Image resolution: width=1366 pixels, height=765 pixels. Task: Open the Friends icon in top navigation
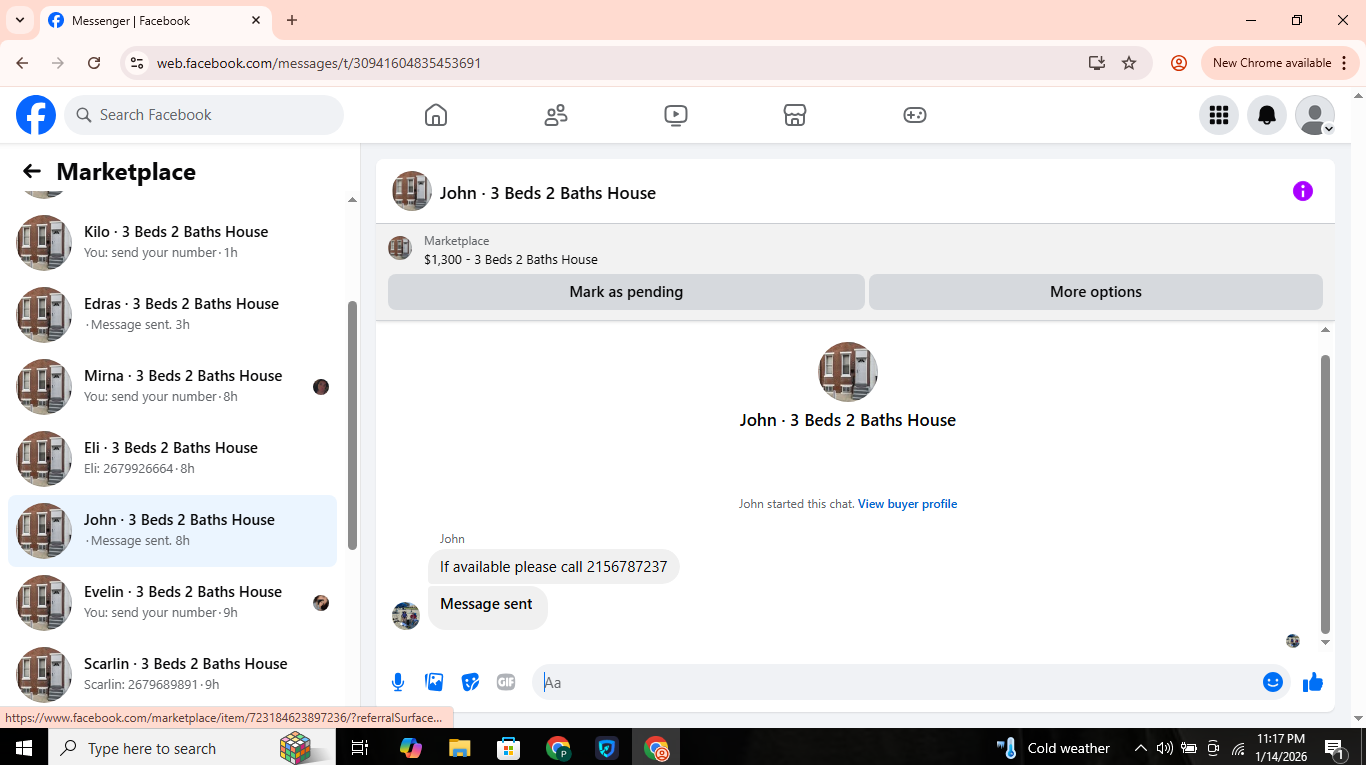coord(556,115)
